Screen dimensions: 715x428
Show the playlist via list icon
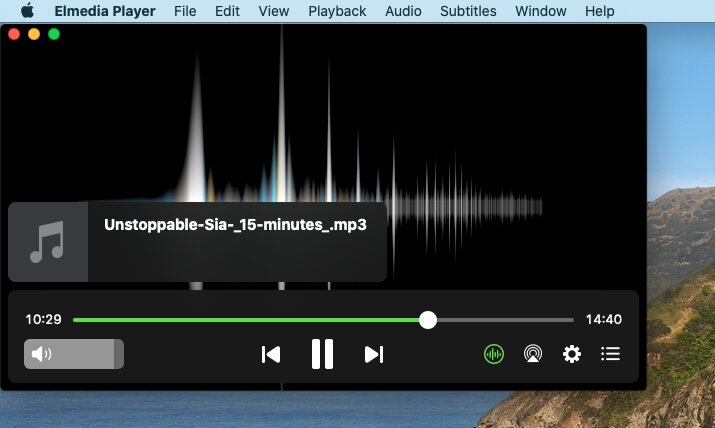[611, 354]
